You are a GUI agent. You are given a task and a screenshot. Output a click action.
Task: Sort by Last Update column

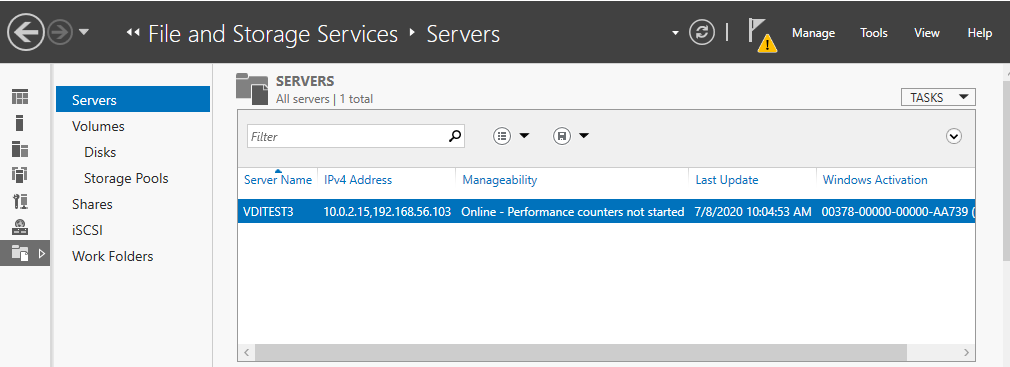727,180
